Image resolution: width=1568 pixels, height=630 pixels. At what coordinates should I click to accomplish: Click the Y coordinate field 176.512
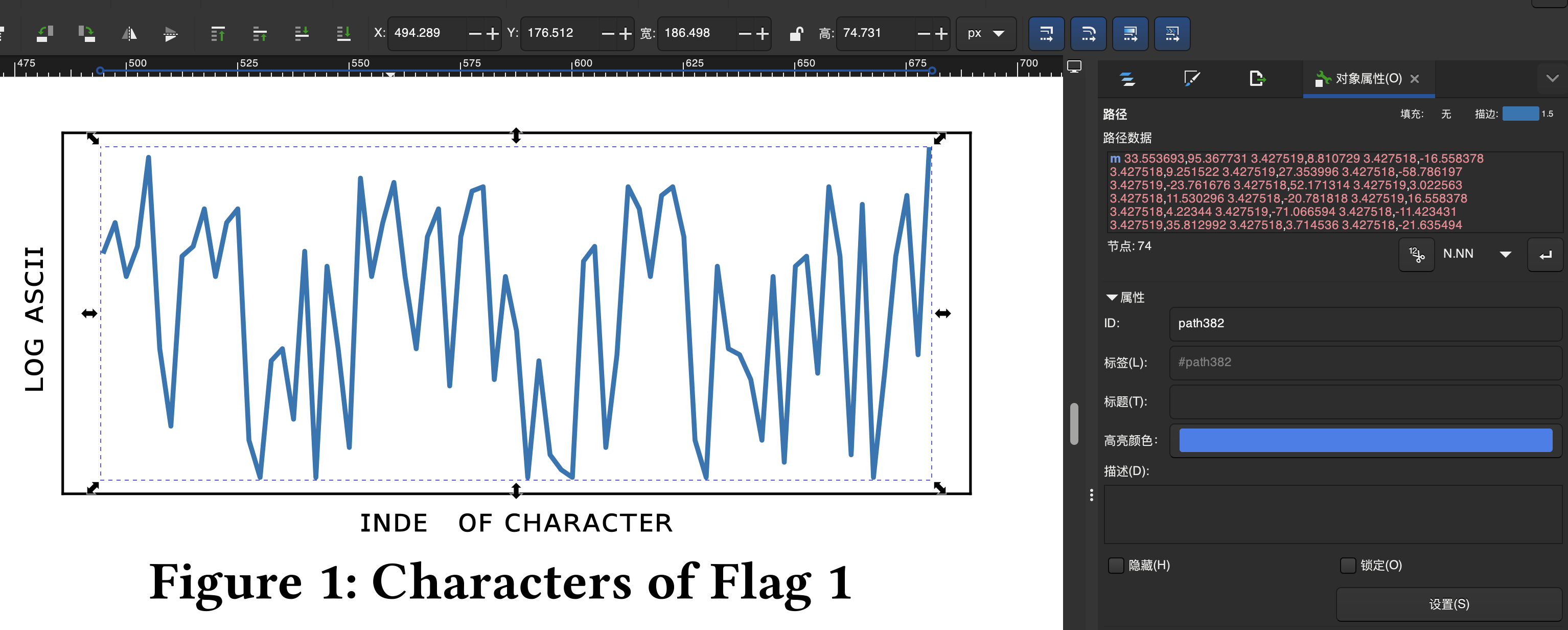coord(560,33)
